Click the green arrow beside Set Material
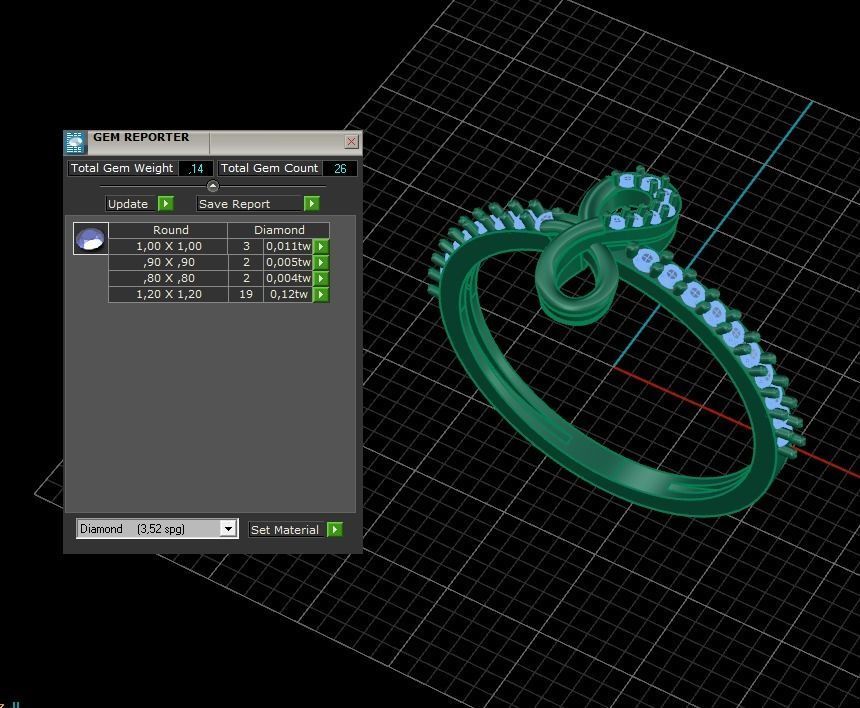 [335, 530]
